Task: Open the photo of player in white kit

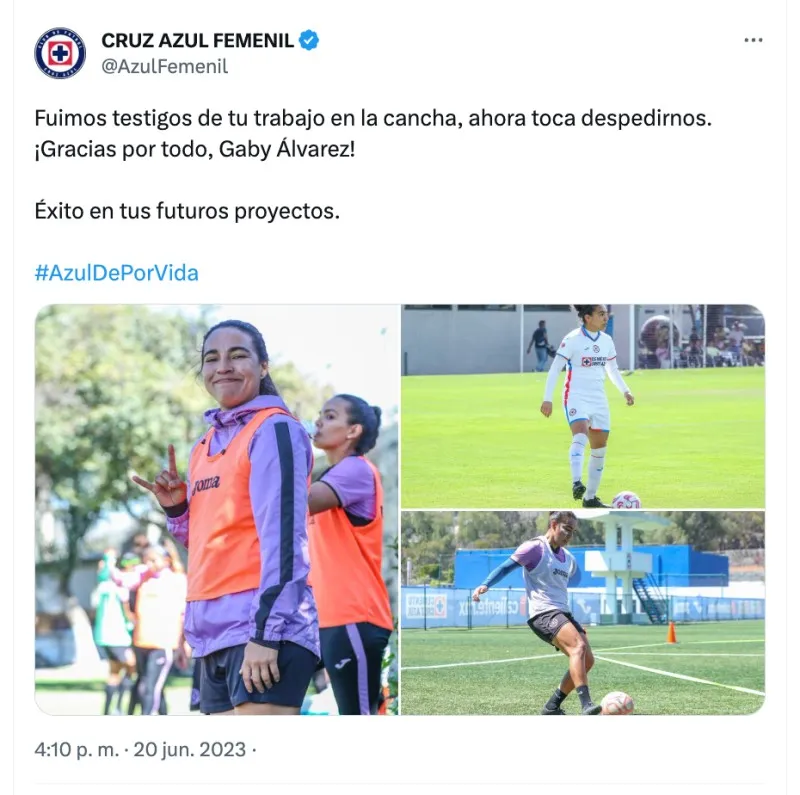Action: (583, 406)
